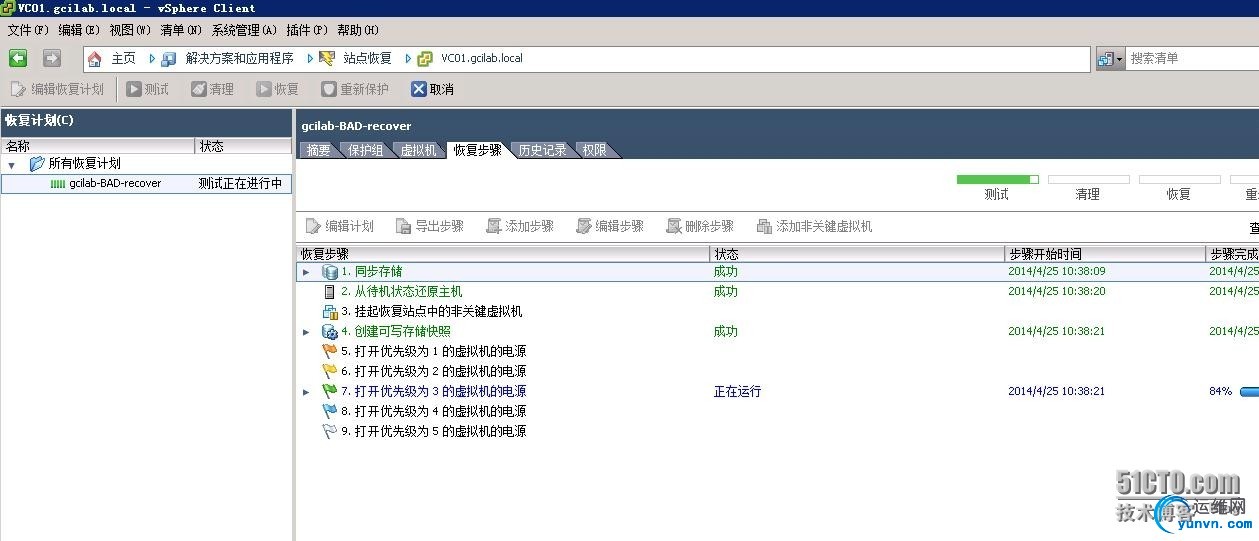The width and height of the screenshot is (1259, 541).
Task: Switch to the 权限 tab
Action: [x=595, y=150]
